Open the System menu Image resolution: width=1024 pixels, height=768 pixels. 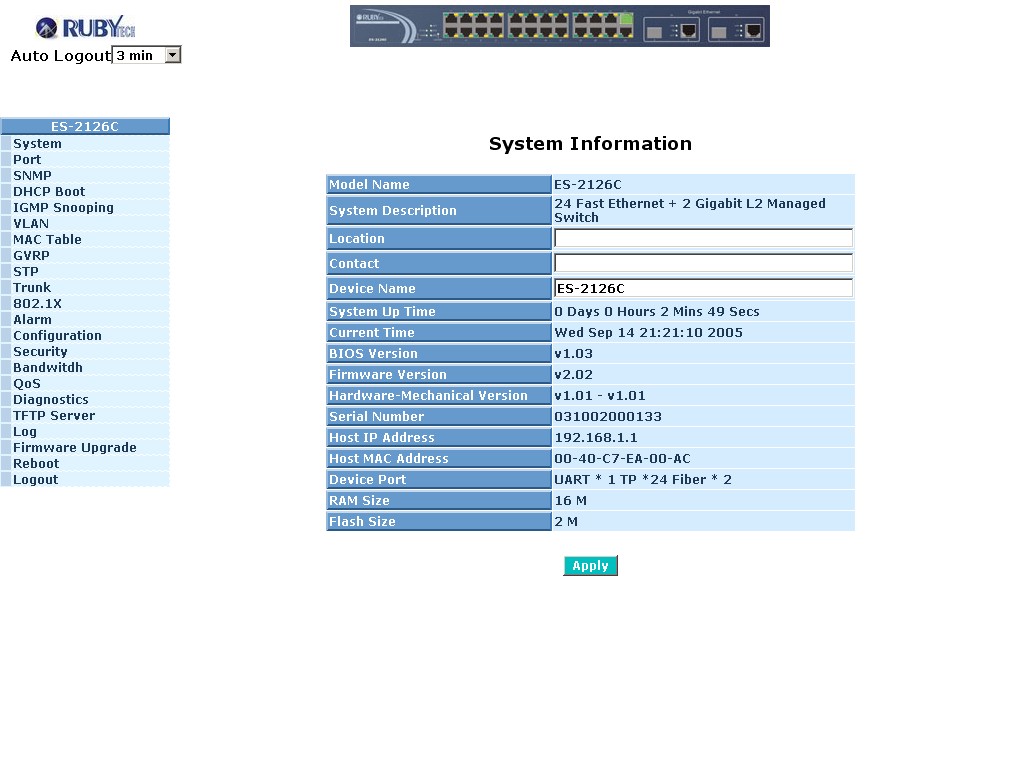(x=37, y=144)
